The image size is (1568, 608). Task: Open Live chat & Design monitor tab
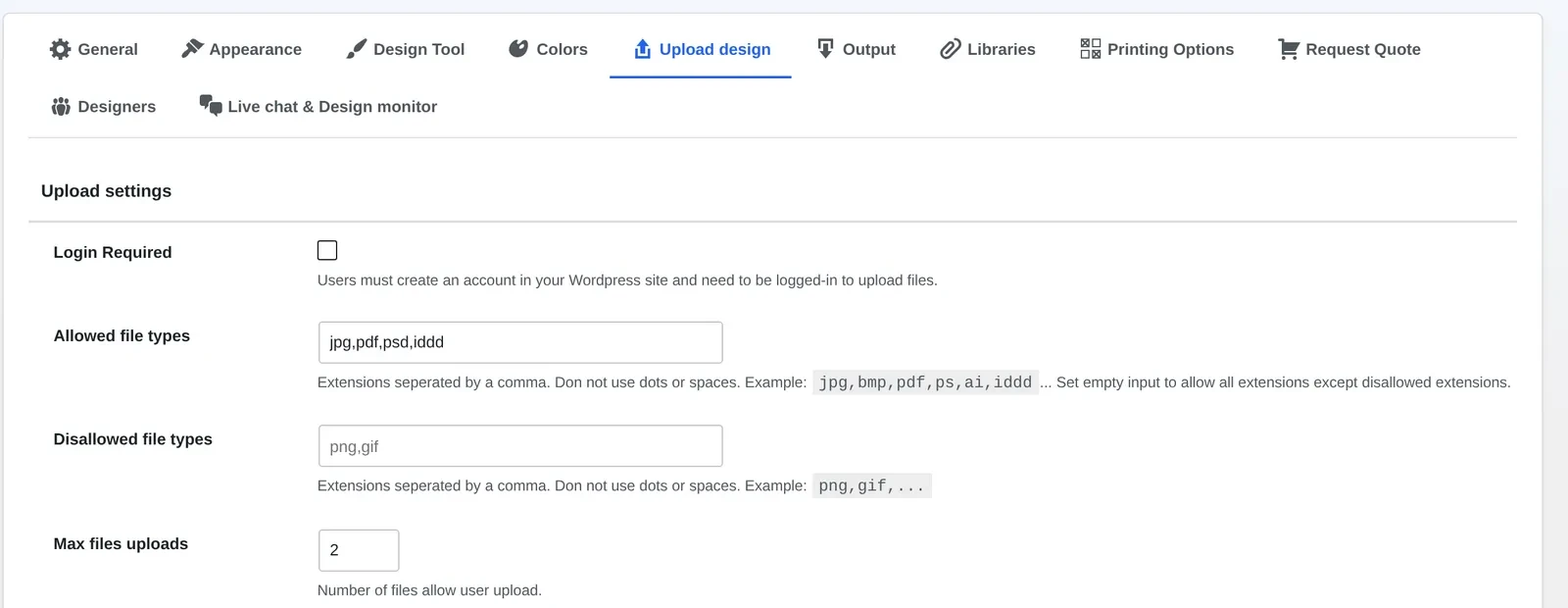click(318, 106)
